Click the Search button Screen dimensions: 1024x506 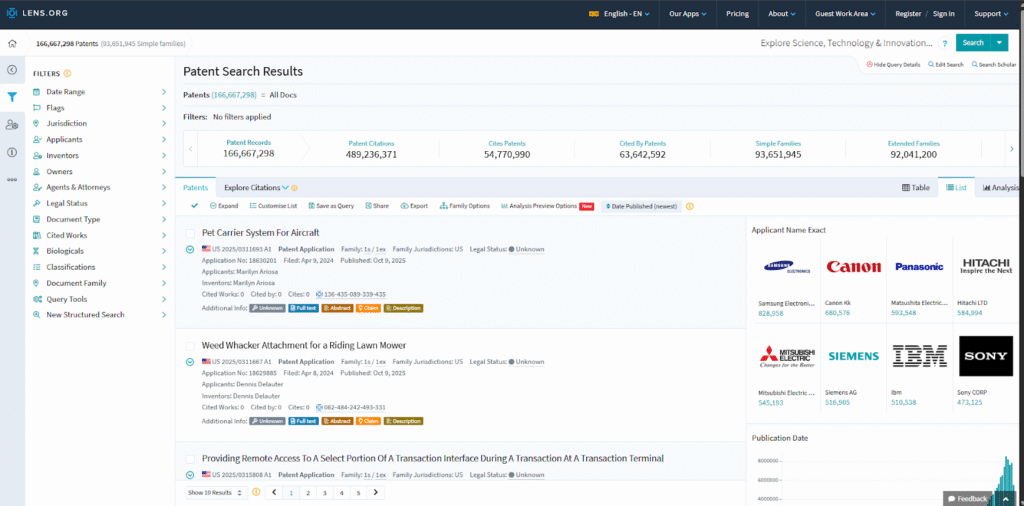click(973, 42)
